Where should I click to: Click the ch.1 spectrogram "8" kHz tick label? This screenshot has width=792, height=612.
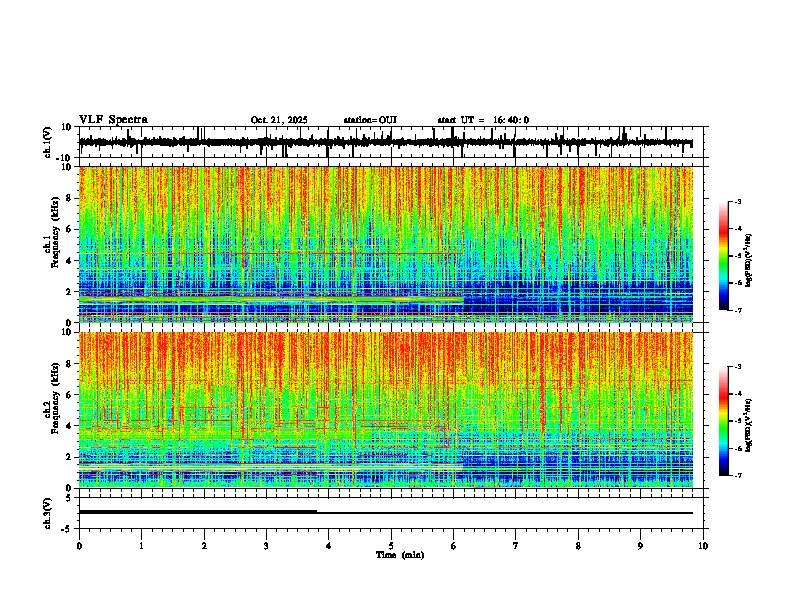pos(70,198)
